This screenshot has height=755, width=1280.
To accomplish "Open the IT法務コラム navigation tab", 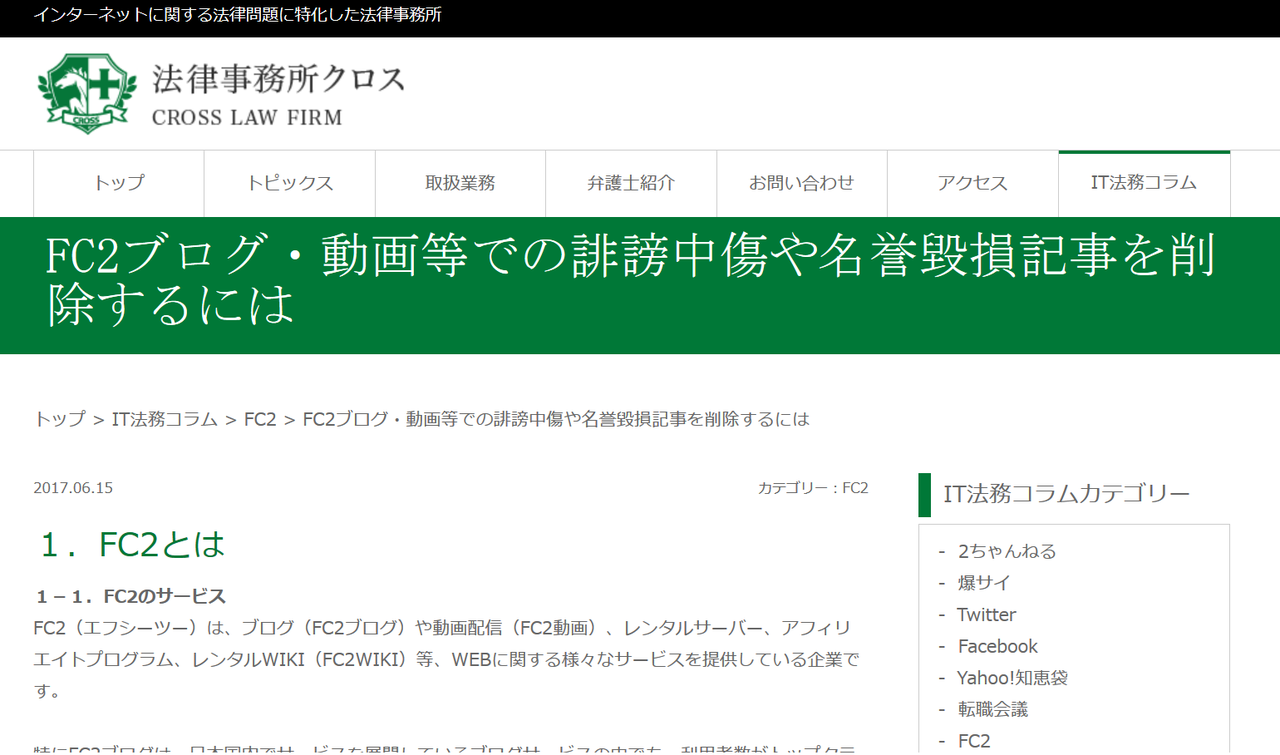I will coord(1144,183).
